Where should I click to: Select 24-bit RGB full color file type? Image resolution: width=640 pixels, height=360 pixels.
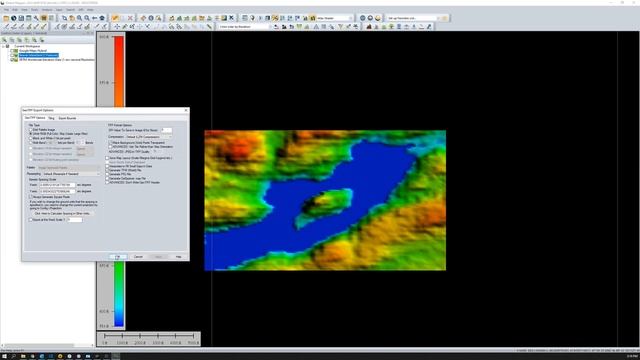pos(31,134)
